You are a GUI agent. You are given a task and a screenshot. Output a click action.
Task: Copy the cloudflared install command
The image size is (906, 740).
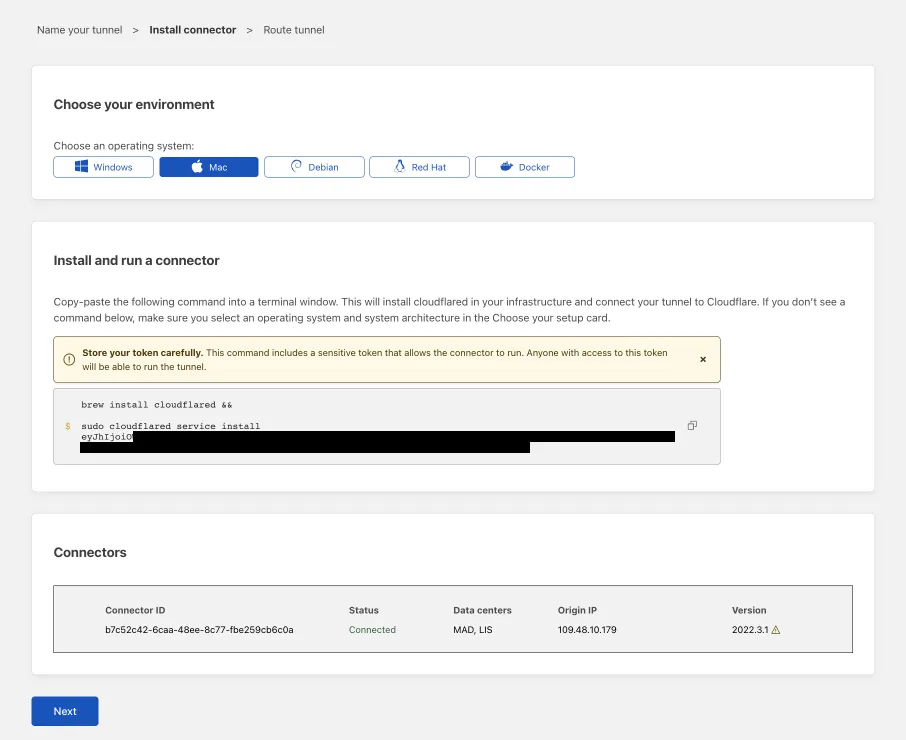tap(691, 425)
